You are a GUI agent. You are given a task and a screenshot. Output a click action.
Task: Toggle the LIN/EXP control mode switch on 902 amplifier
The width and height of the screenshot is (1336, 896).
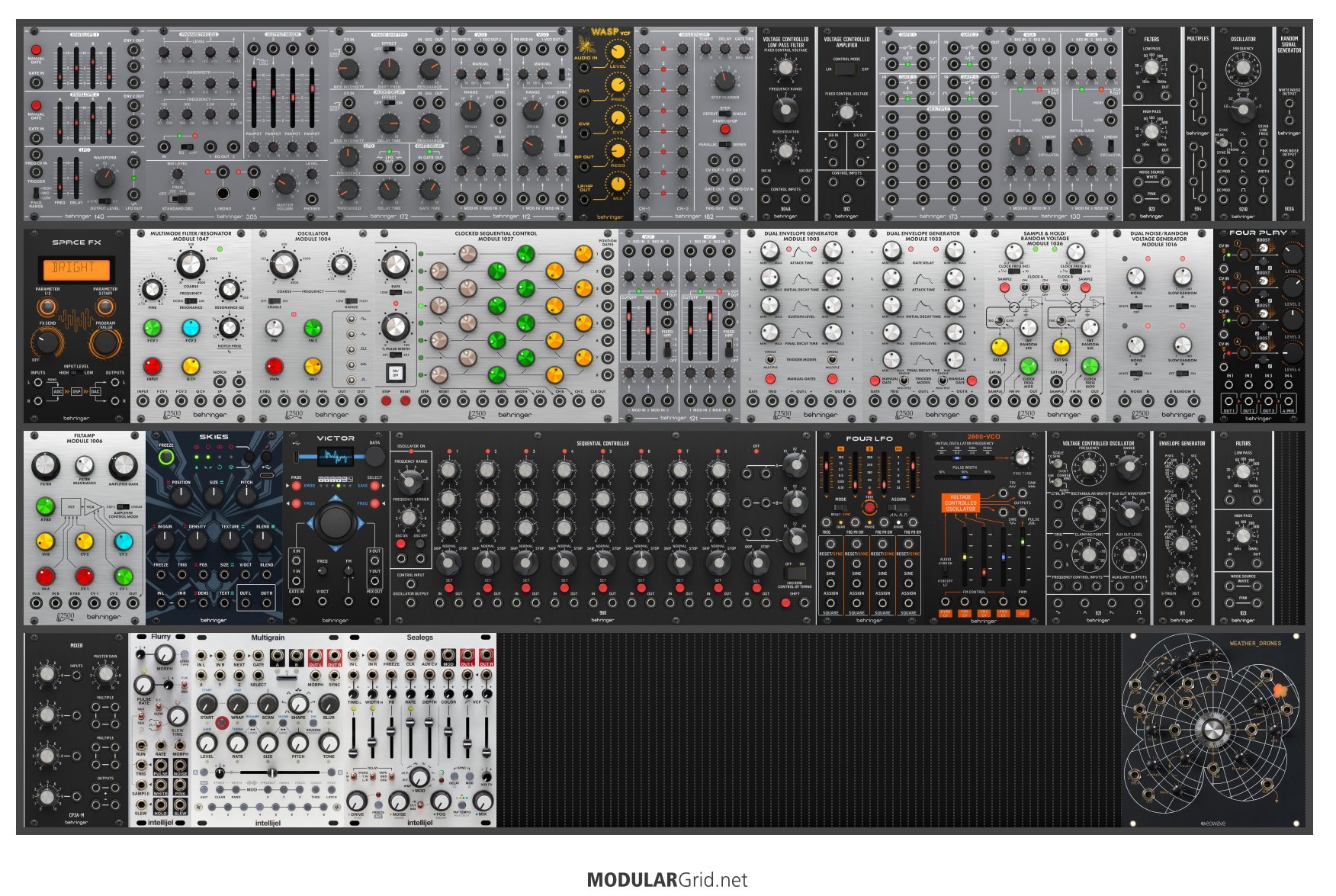tap(846, 69)
